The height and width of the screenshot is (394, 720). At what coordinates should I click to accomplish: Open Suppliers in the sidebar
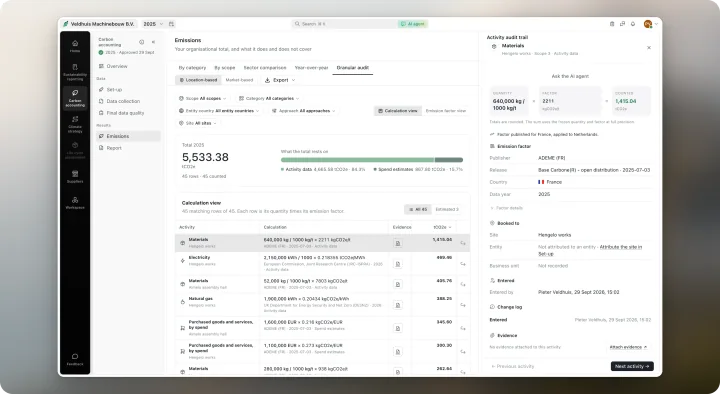click(75, 176)
